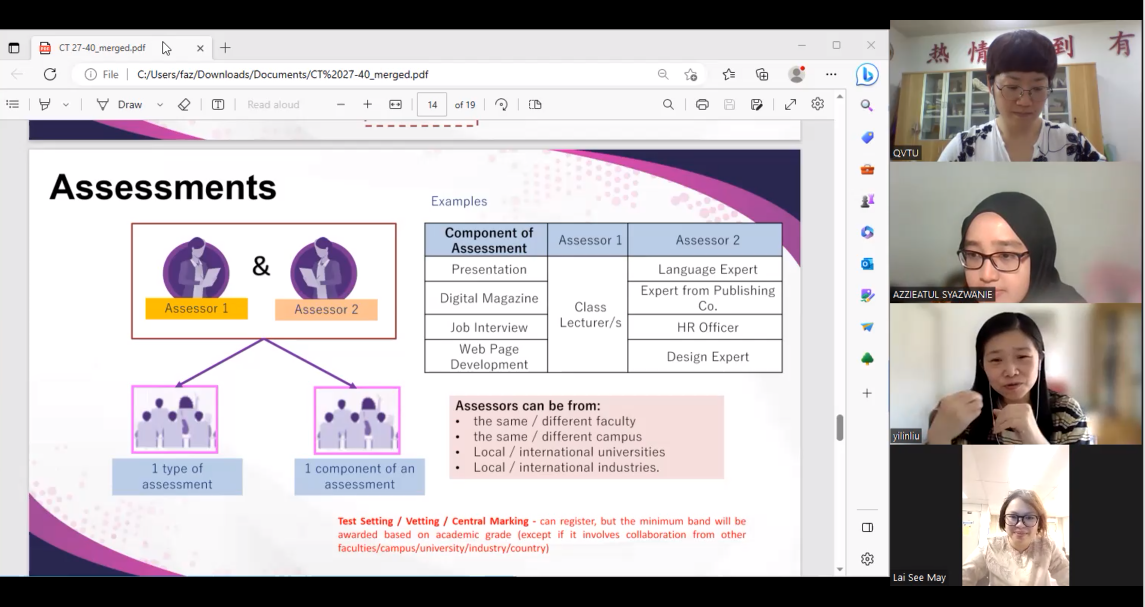Image resolution: width=1145 pixels, height=607 pixels.
Task: Click the '1 type of assessment' box
Action: click(x=177, y=476)
